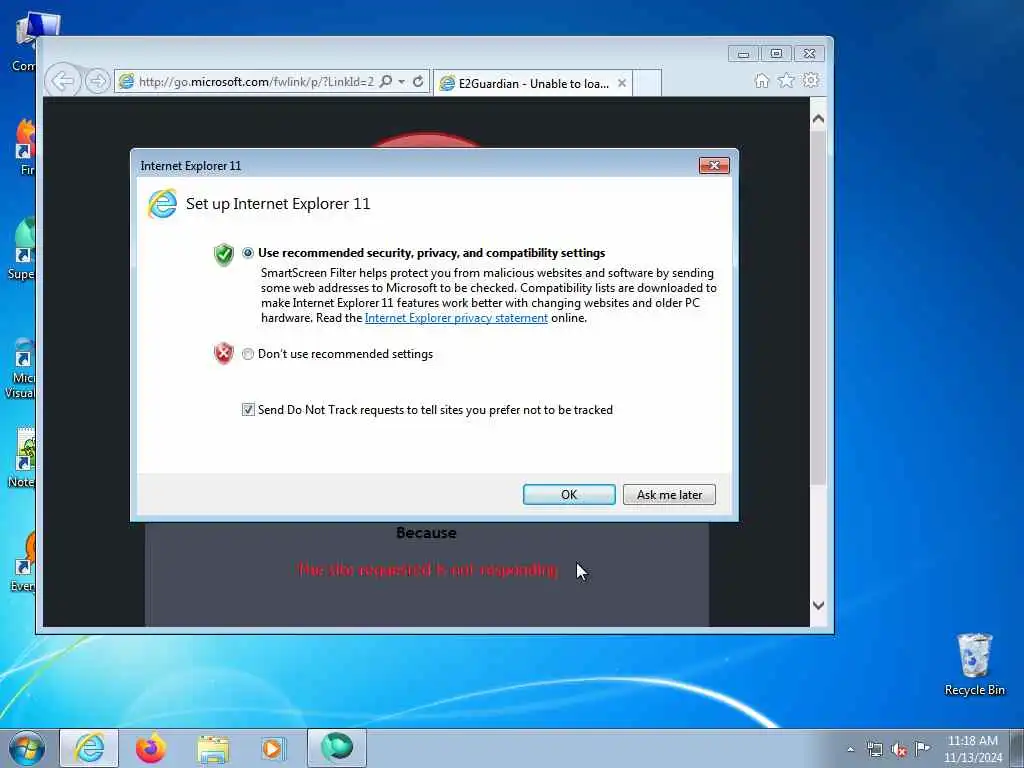1024x768 pixels.
Task: Restore down the Internet Explorer window
Action: click(x=776, y=54)
